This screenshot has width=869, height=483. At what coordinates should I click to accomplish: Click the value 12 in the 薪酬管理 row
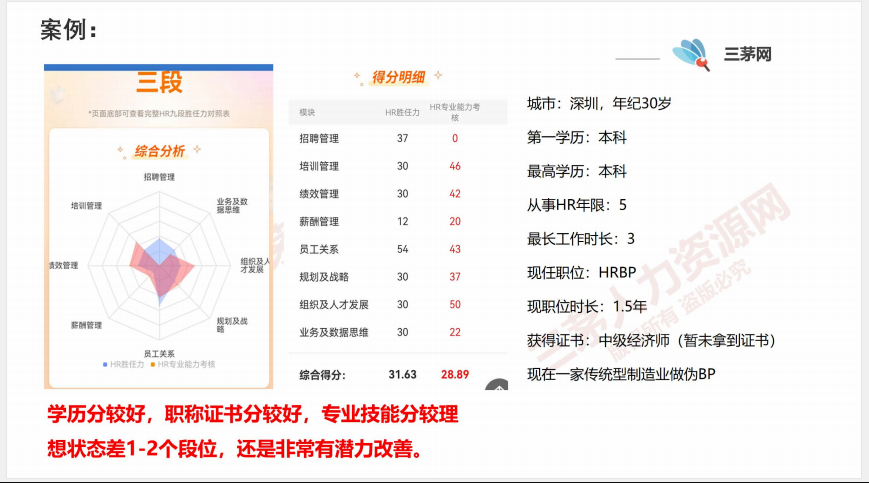pos(402,222)
